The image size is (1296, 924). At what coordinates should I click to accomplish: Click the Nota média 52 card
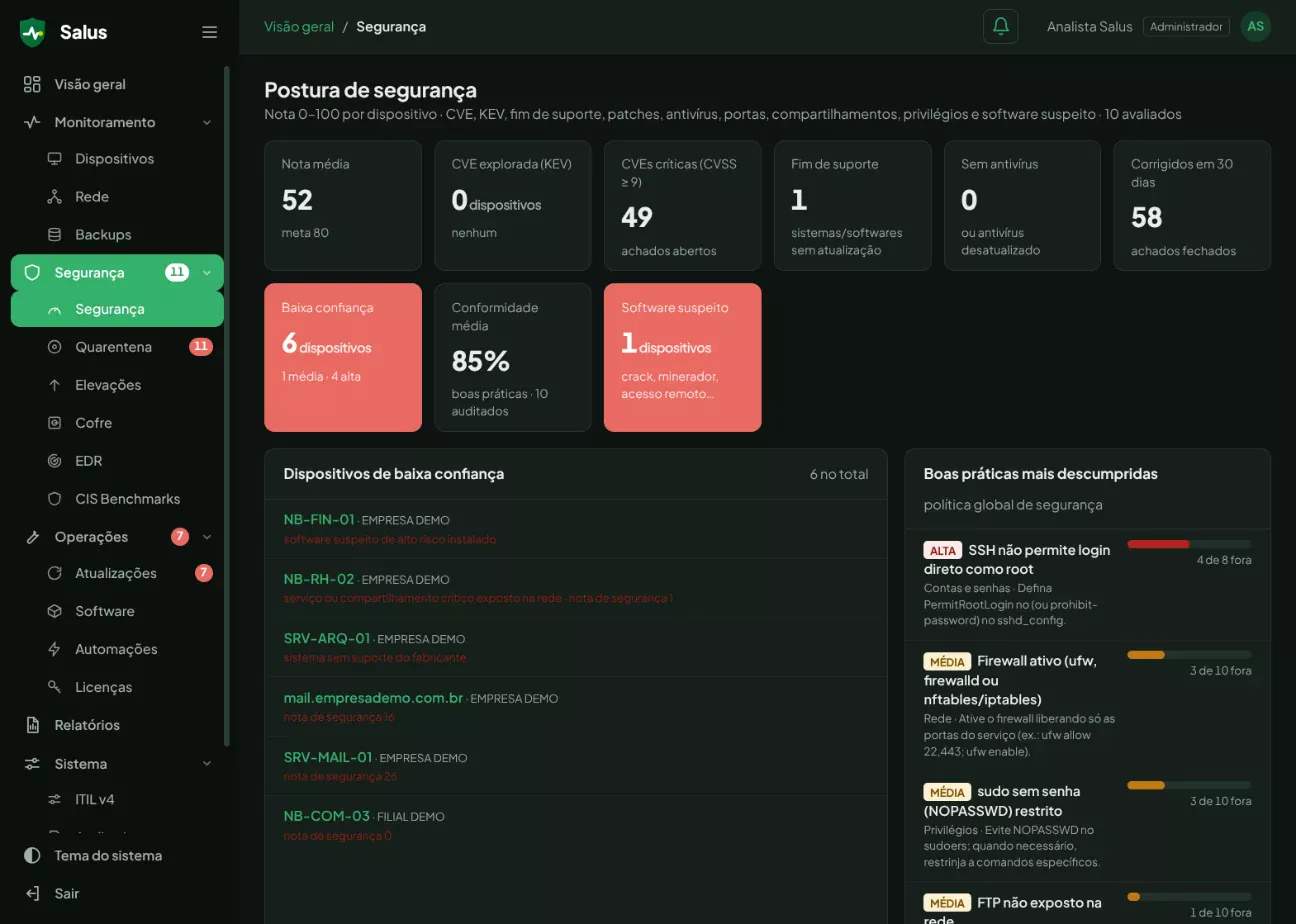coord(343,205)
